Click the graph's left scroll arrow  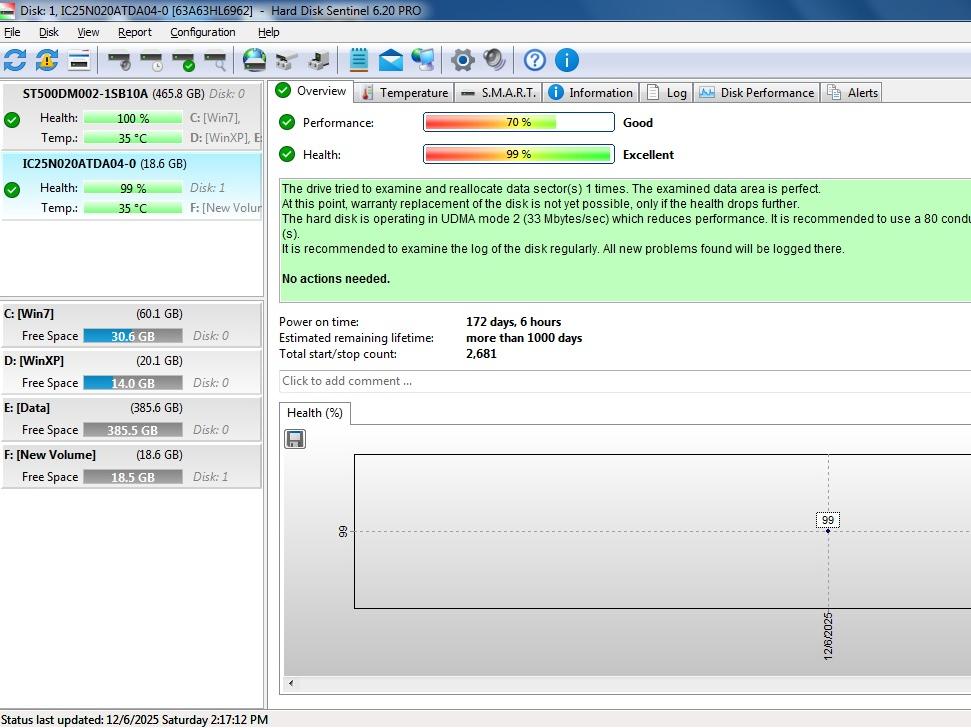point(291,684)
